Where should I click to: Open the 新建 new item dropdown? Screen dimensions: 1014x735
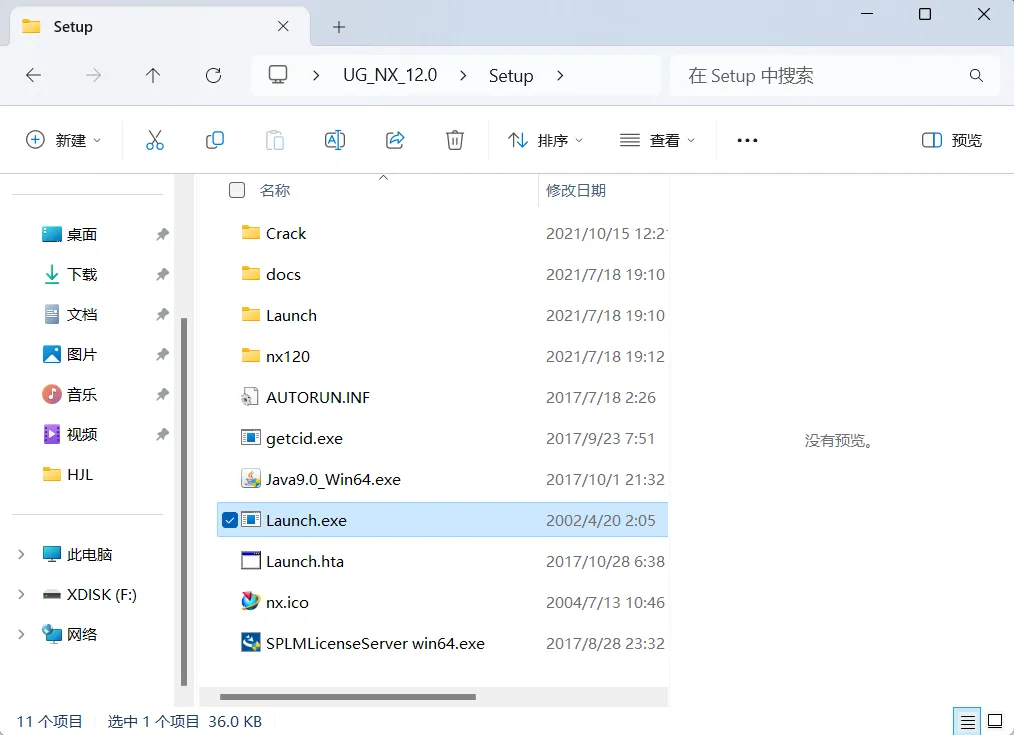[x=63, y=140]
